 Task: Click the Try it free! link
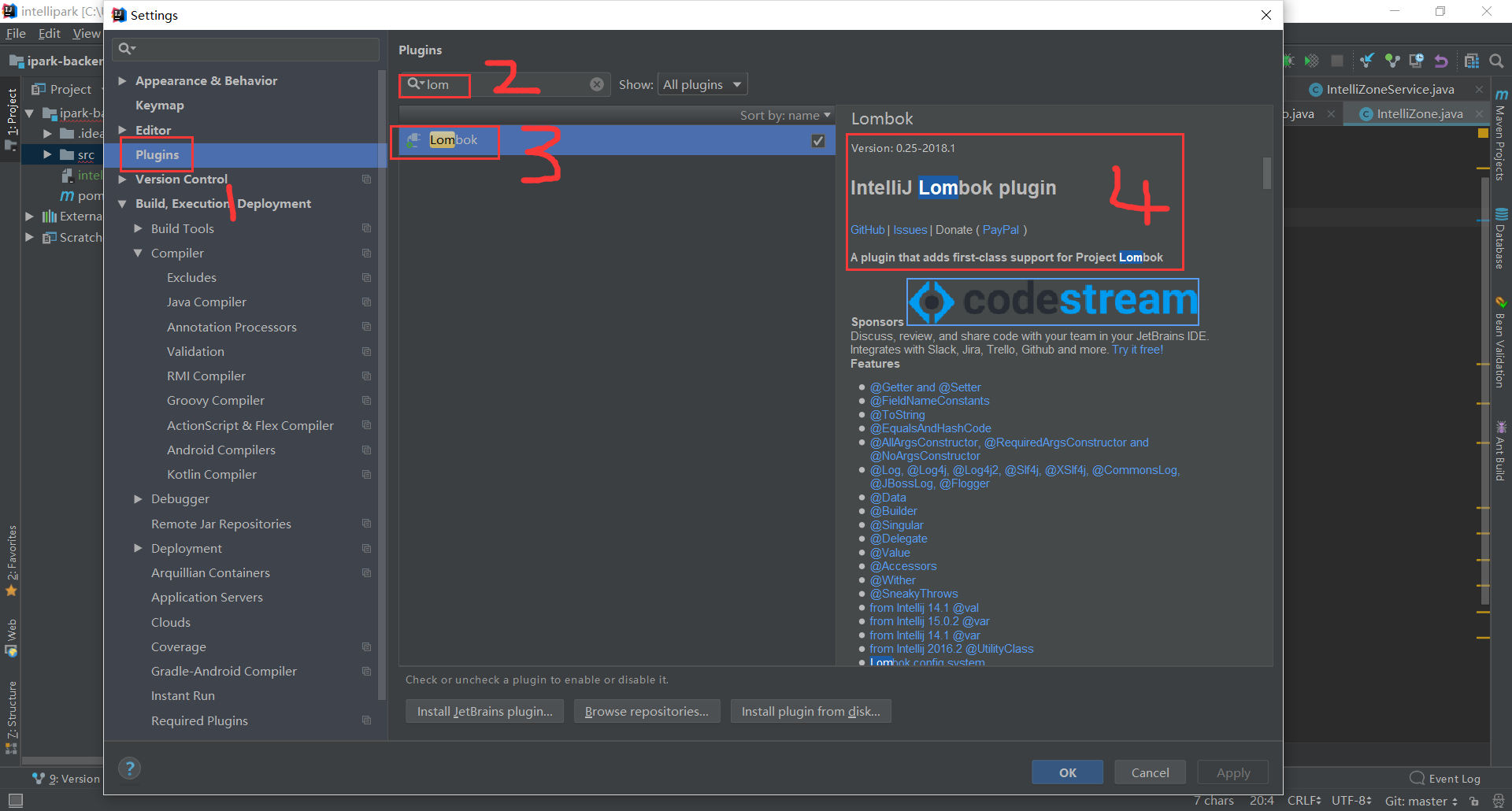point(1137,350)
